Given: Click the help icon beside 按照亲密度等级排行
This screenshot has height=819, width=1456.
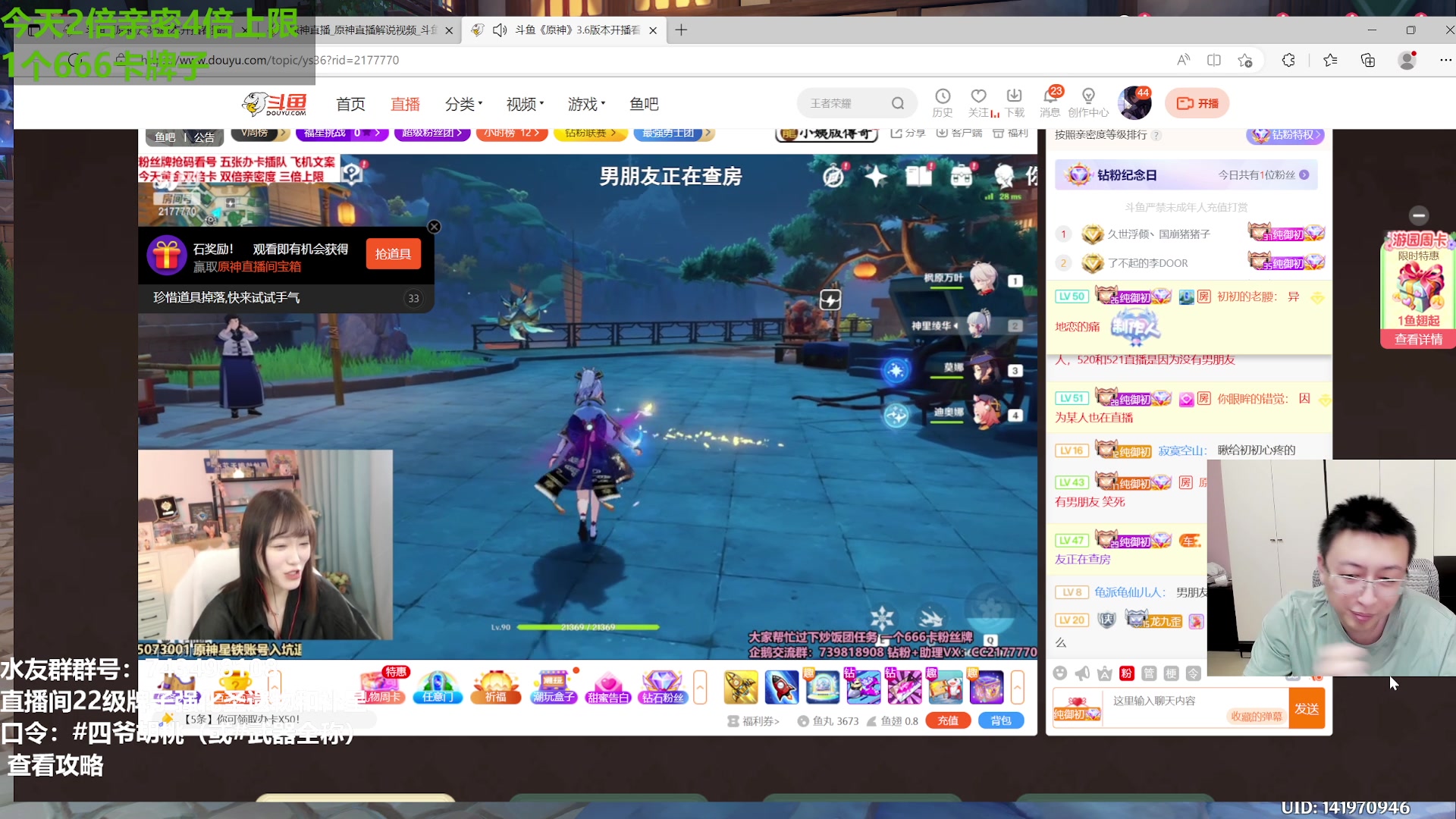Looking at the screenshot, I should point(1156,135).
